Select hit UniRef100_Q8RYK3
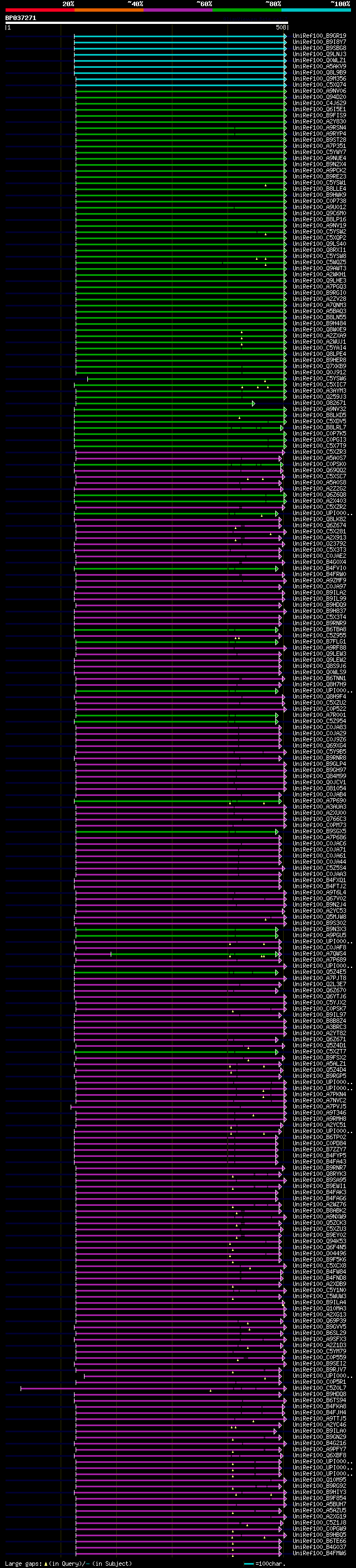The height and width of the screenshot is (1568, 356). point(319,1174)
